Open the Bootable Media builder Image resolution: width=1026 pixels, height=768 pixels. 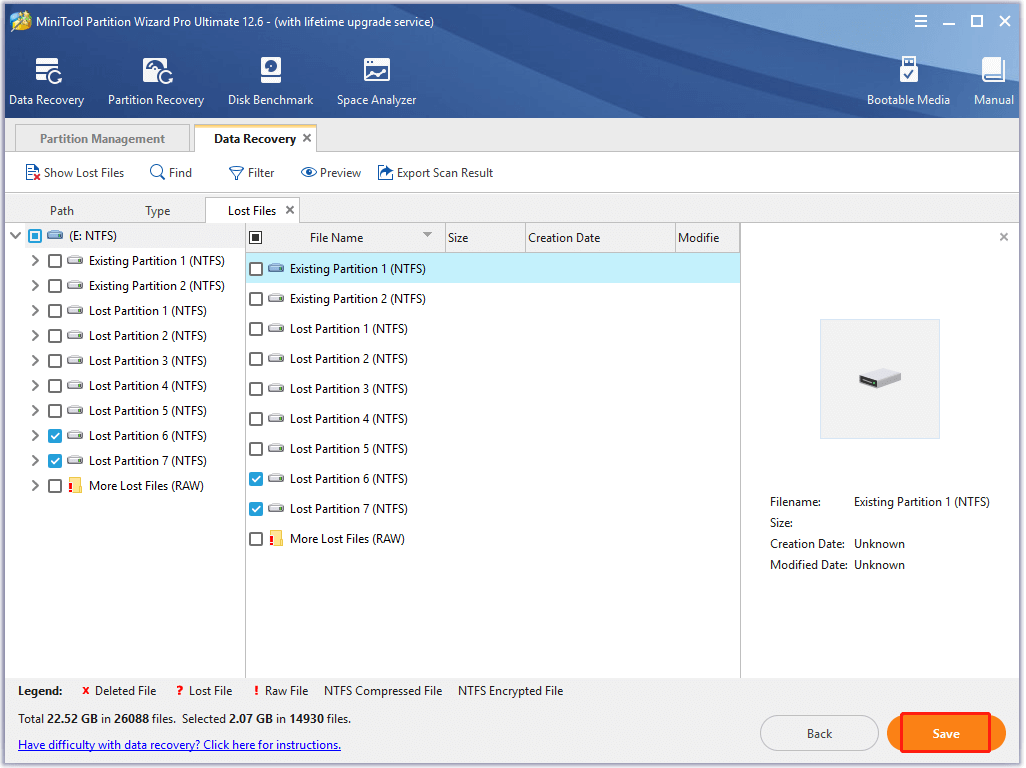[x=908, y=70]
